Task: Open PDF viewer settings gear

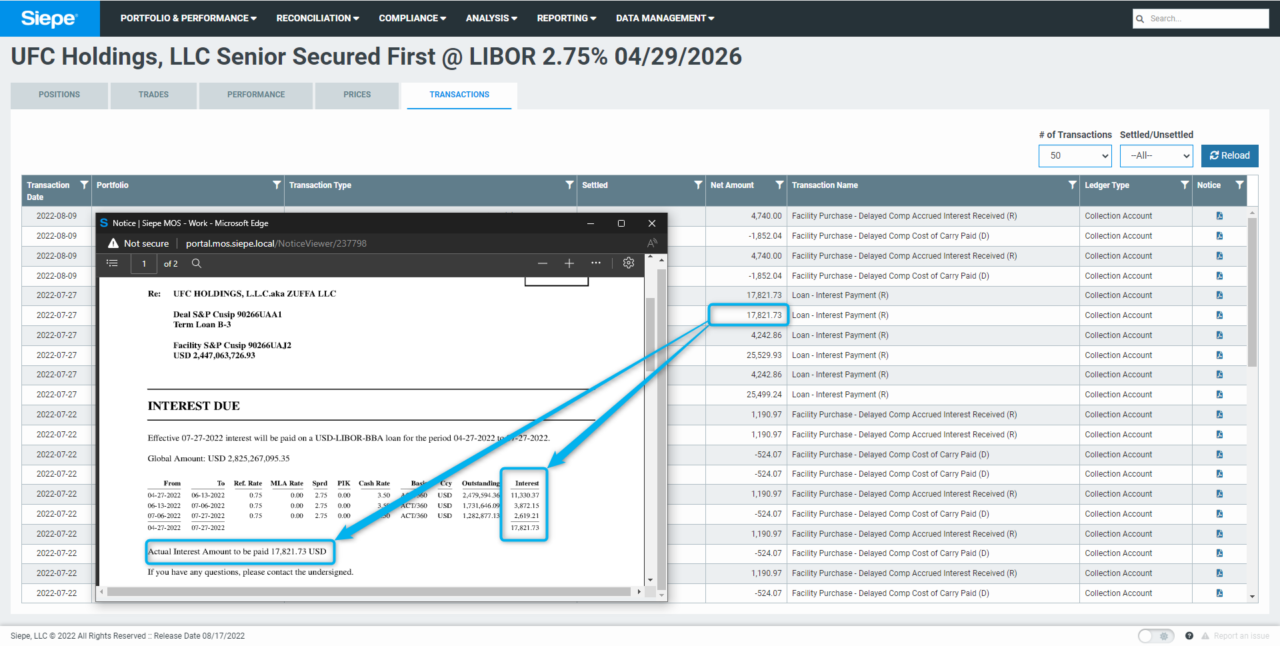Action: click(x=628, y=263)
